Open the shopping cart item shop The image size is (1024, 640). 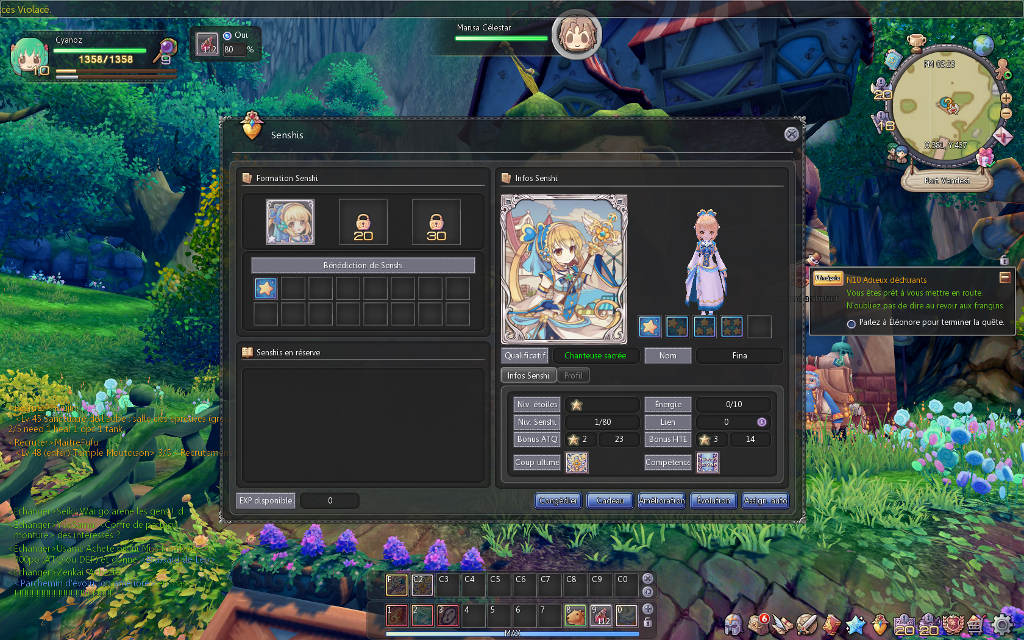click(976, 625)
